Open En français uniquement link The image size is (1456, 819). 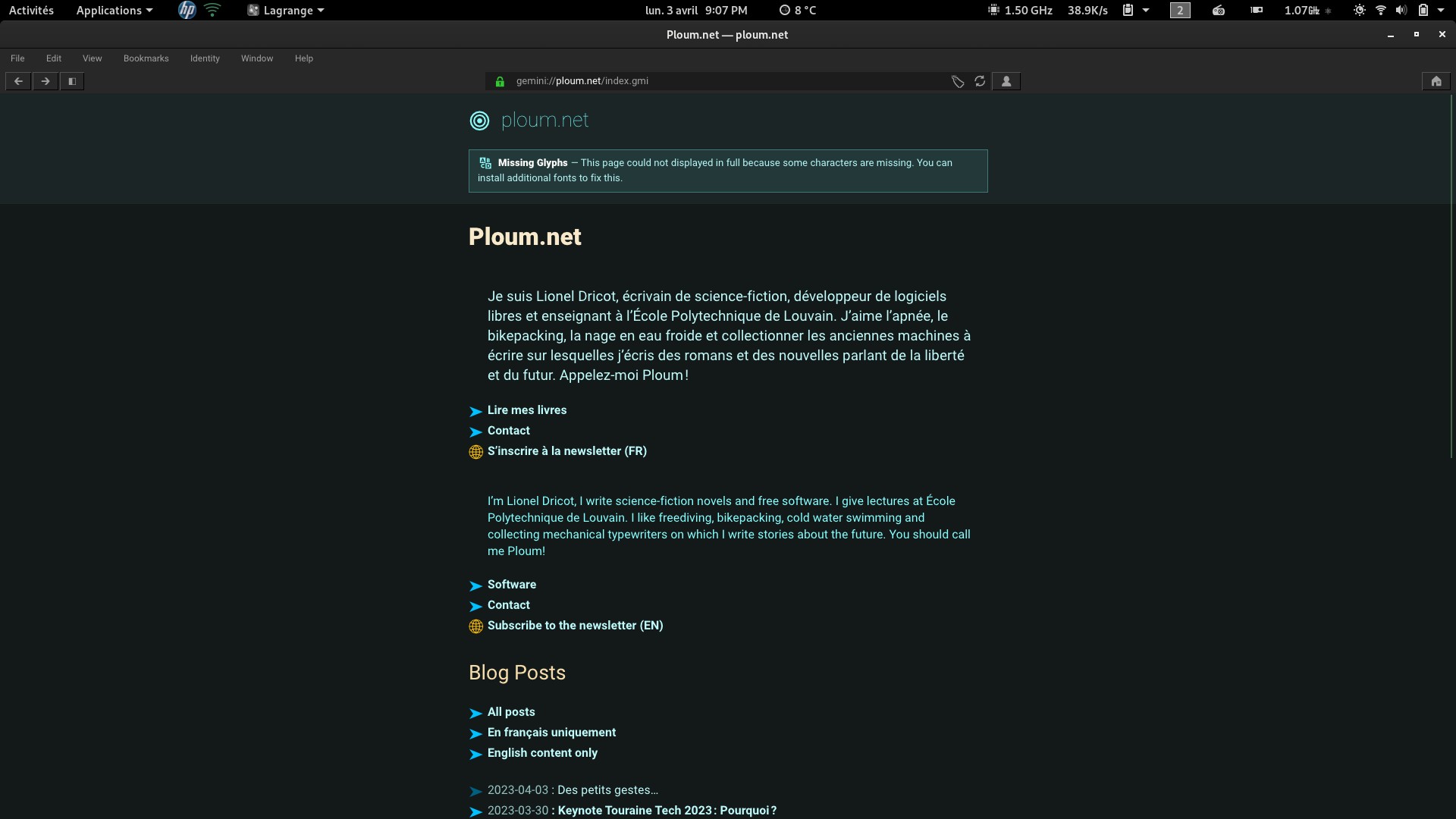pos(551,733)
